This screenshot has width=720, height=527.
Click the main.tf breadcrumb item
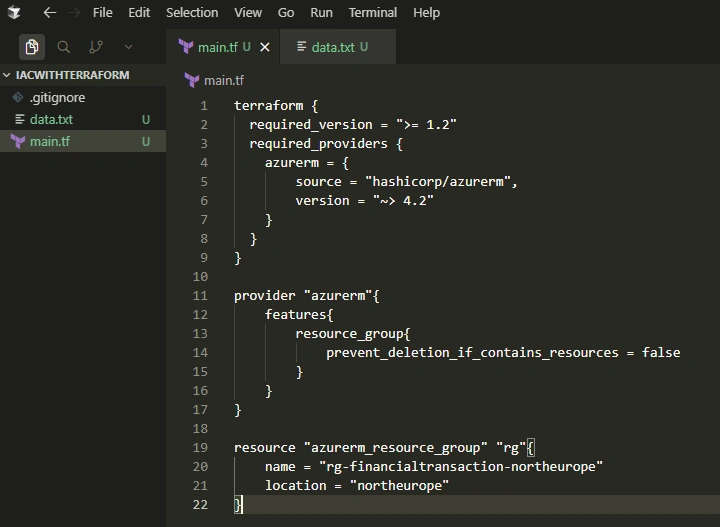214,81
